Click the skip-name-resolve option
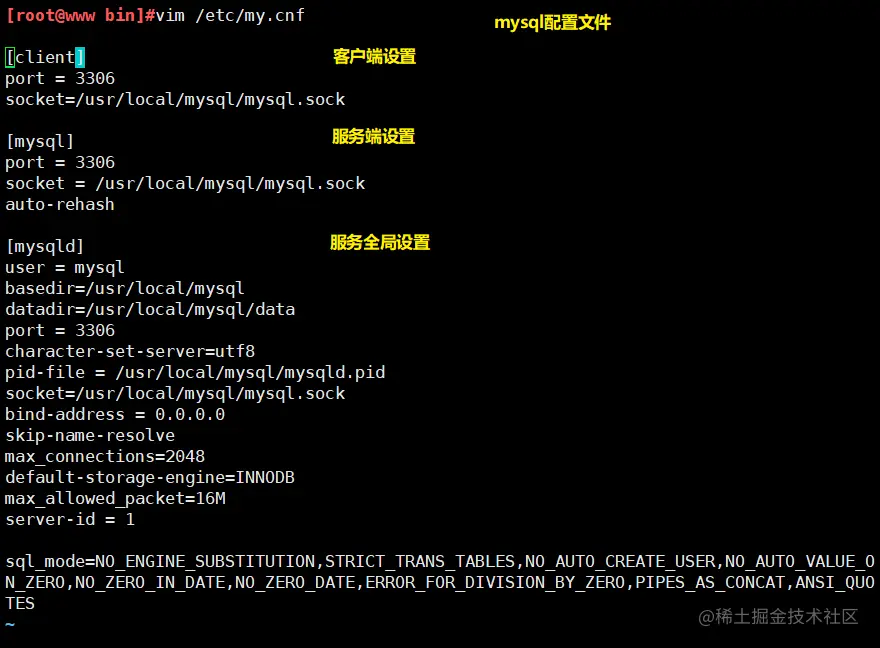This screenshot has height=648, width=880. 90,435
